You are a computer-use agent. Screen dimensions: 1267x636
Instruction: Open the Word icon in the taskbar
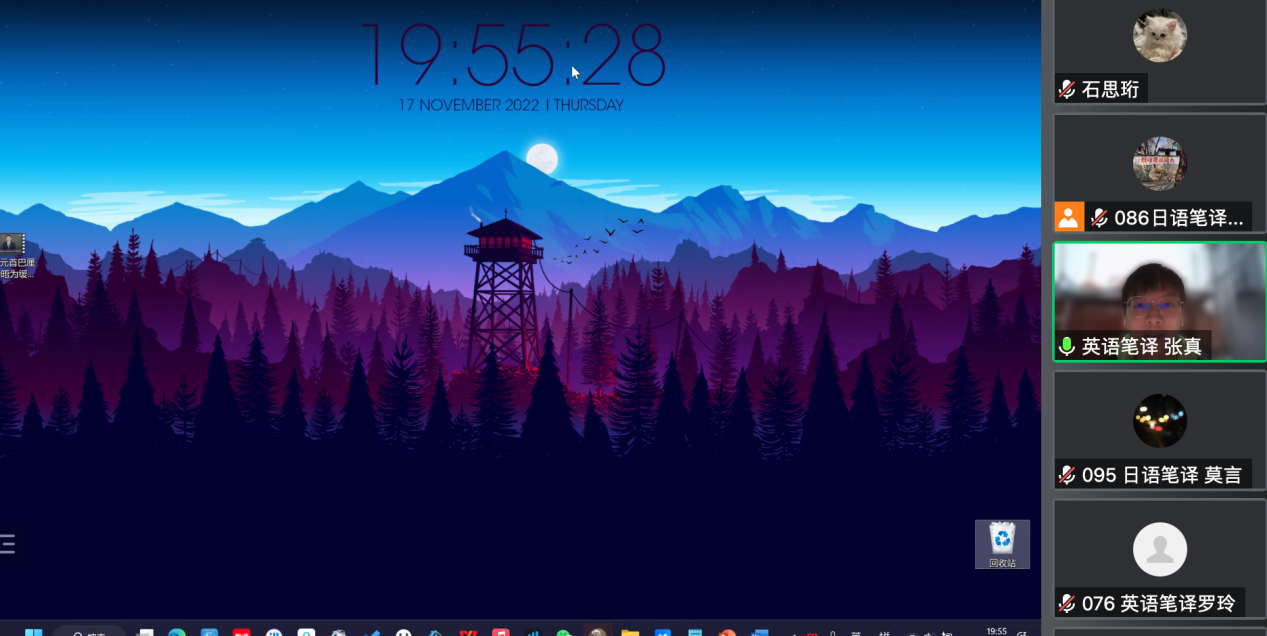pos(759,632)
